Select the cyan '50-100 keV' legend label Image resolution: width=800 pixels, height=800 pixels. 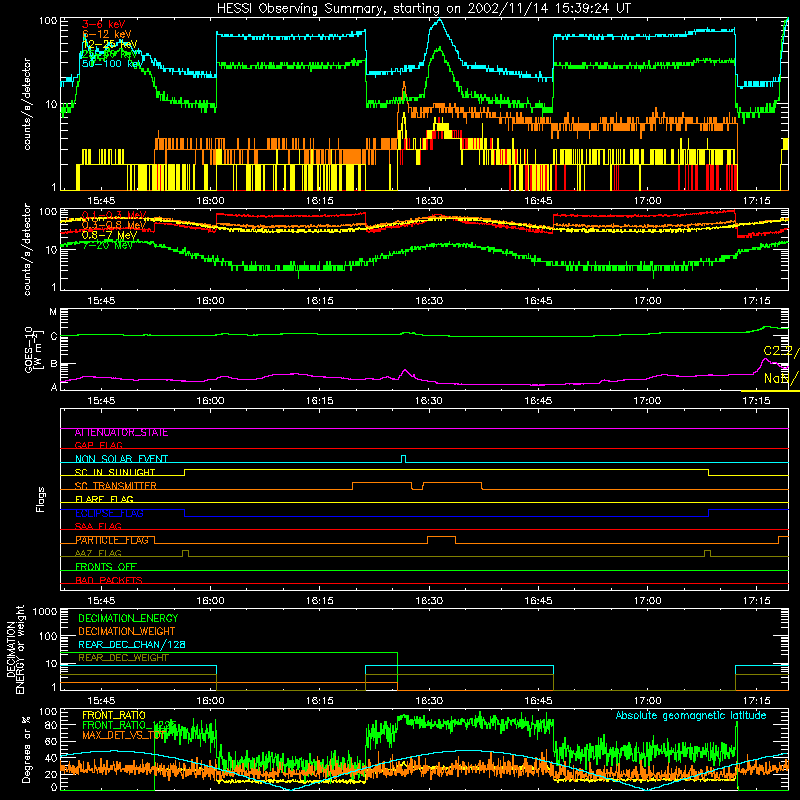point(111,64)
